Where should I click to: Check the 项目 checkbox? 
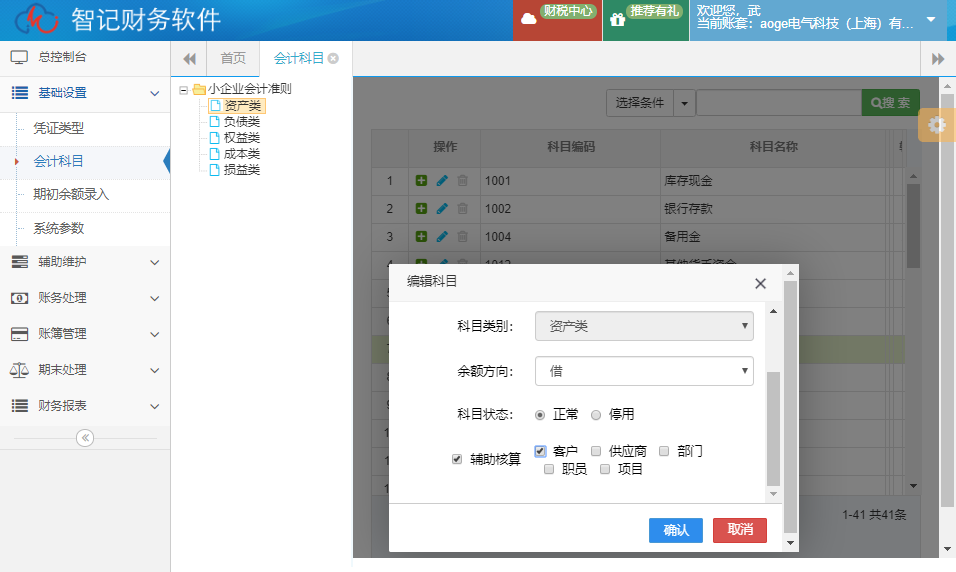coord(605,469)
